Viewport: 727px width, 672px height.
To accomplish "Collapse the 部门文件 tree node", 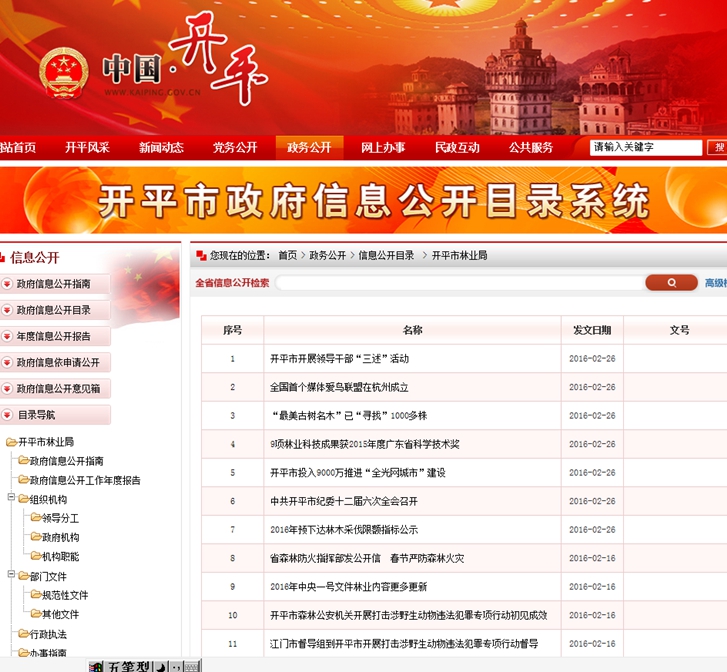I will (11, 576).
